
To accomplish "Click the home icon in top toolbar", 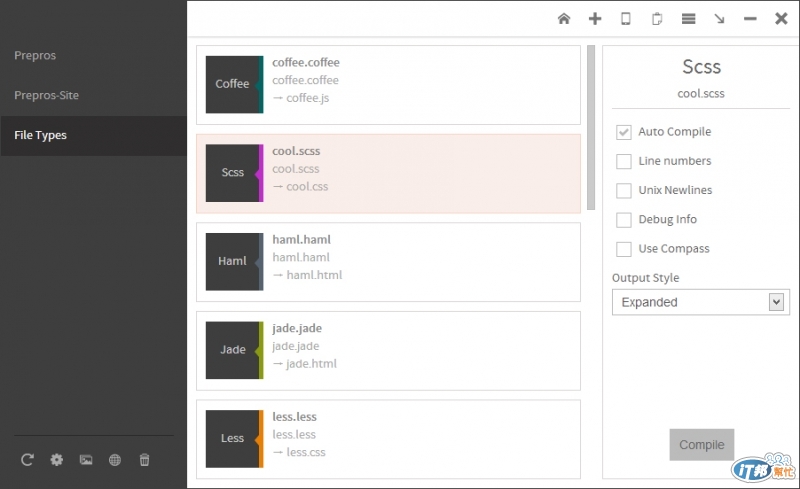I will tap(564, 19).
